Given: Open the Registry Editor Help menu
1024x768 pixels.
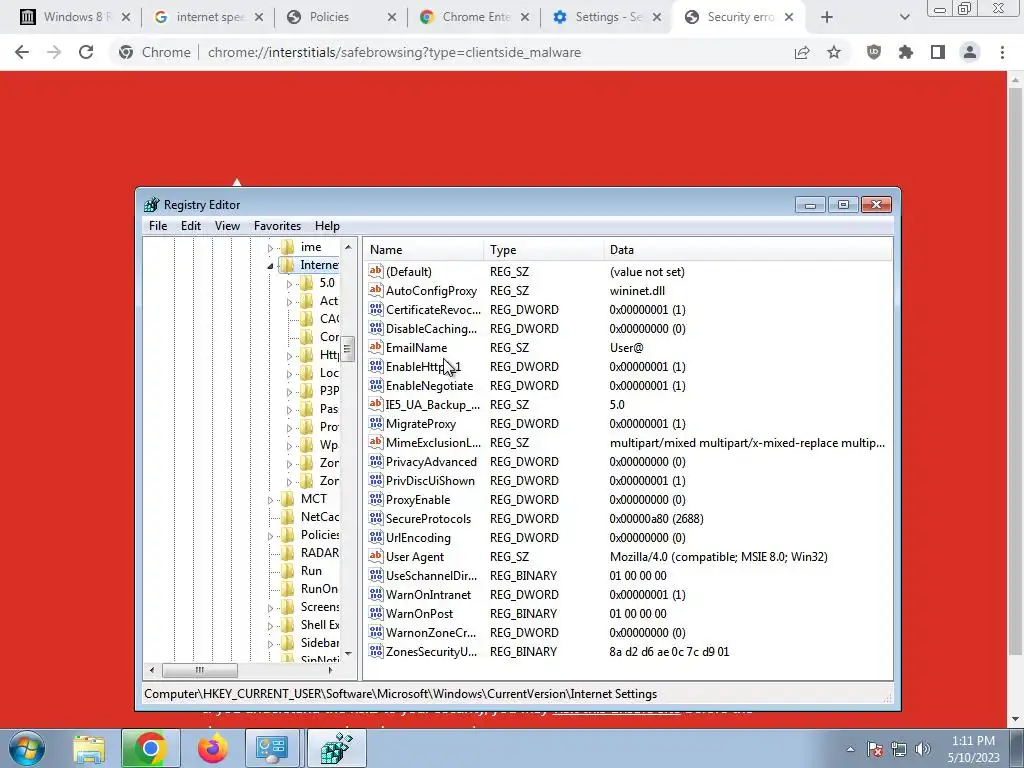Looking at the screenshot, I should pos(327,226).
